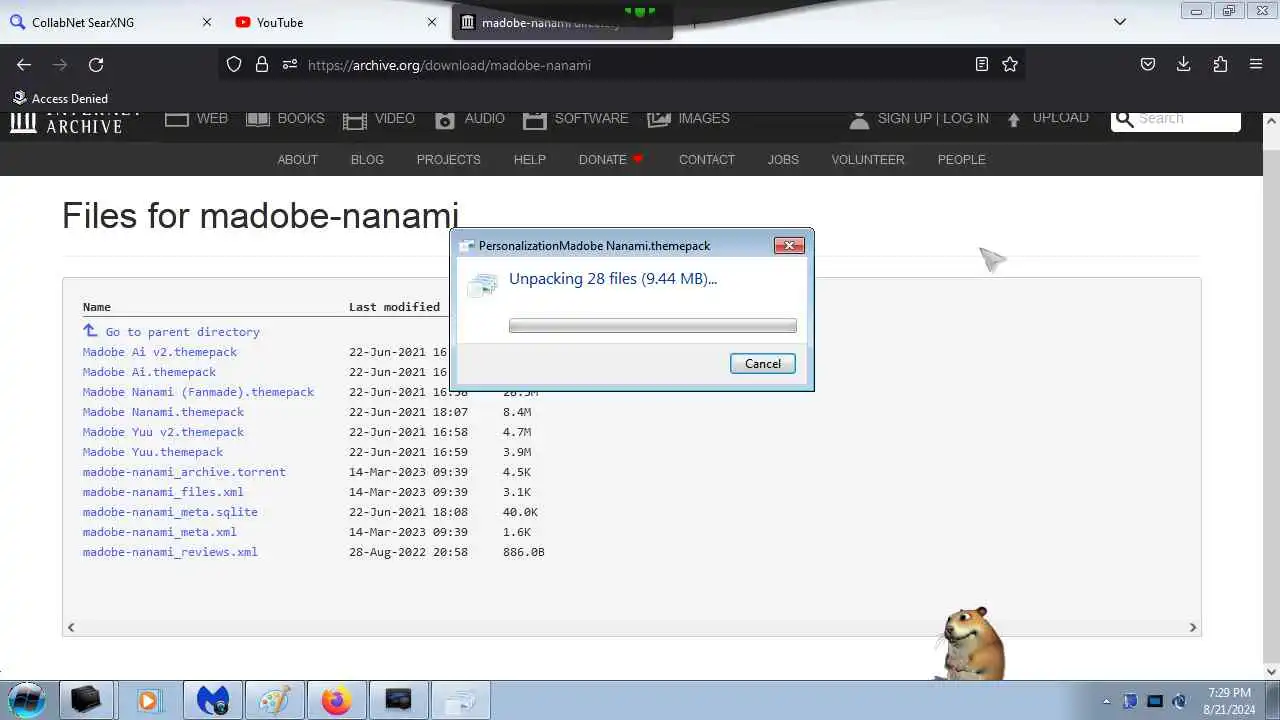Click the shield tracking protection icon
The image size is (1280, 720).
click(234, 65)
